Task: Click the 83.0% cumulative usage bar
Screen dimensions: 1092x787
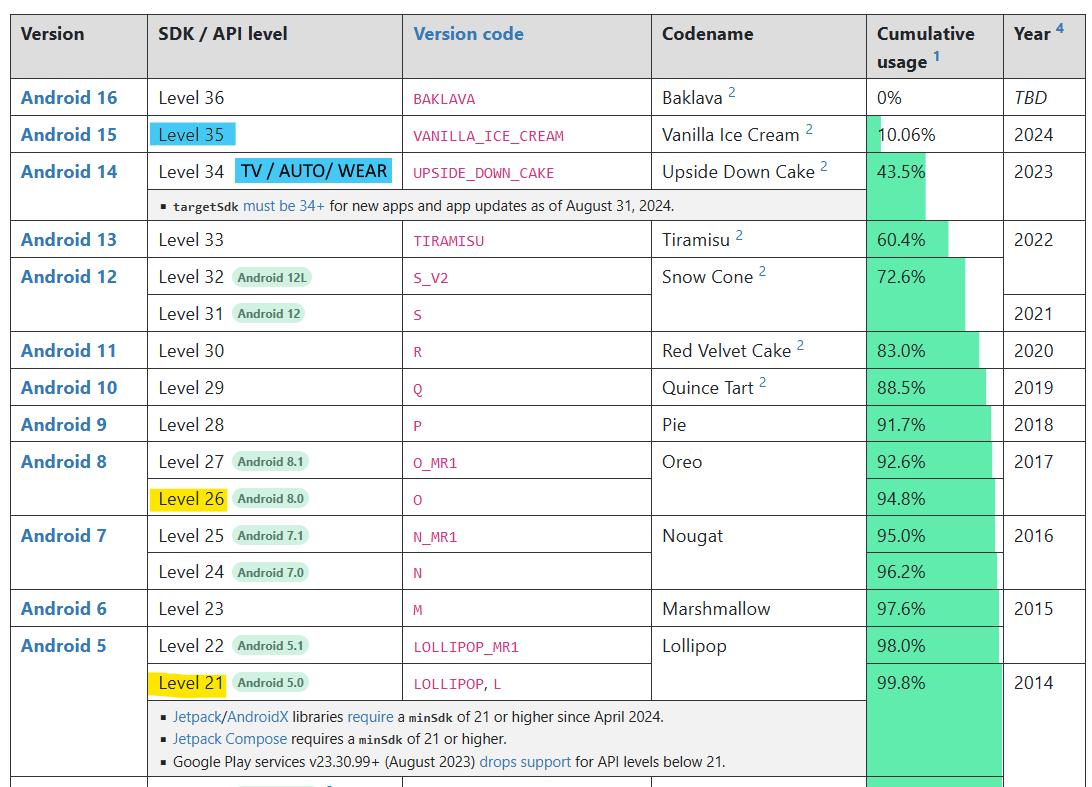Action: [x=923, y=350]
